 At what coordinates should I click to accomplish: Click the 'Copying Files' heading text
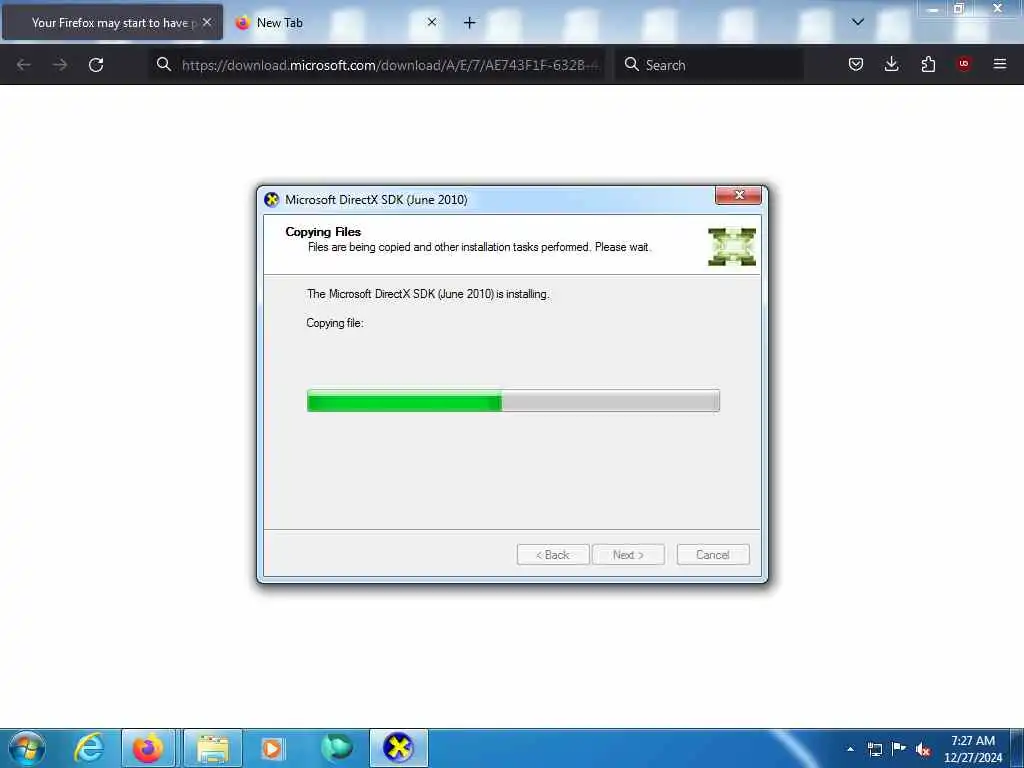click(x=323, y=232)
